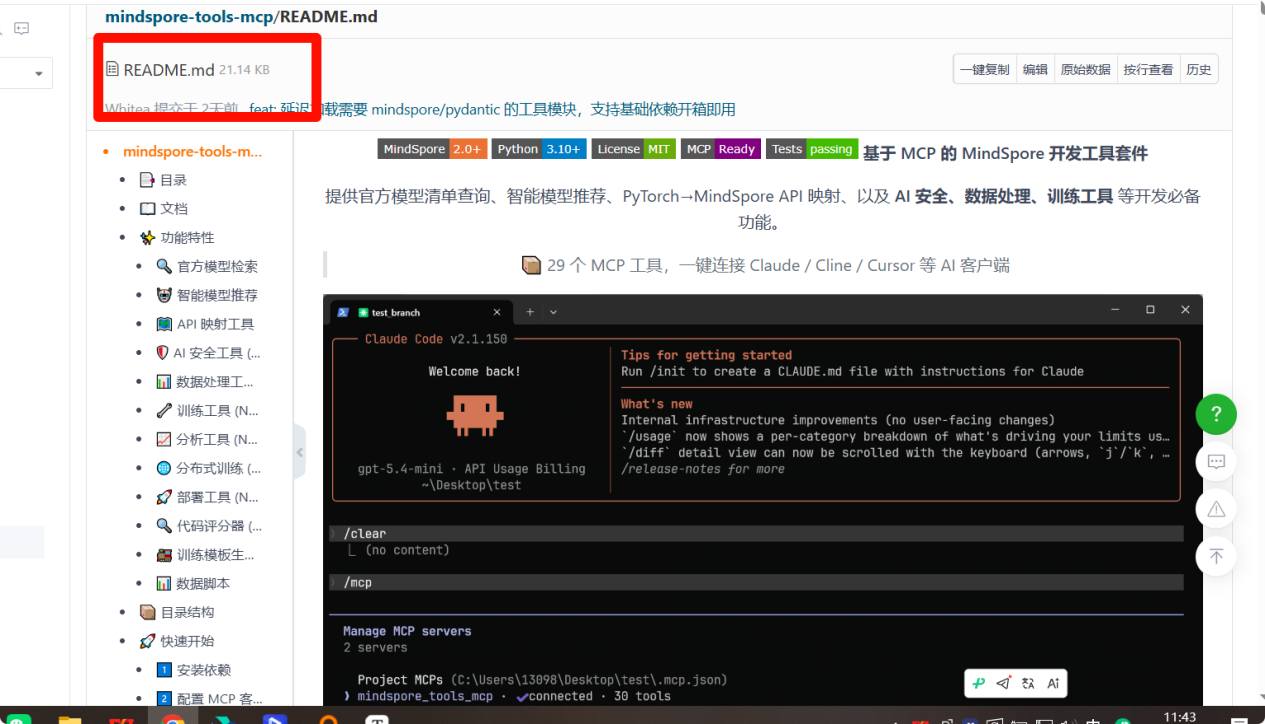Click the green P icon in floating toolbar
The width and height of the screenshot is (1265, 724).
[979, 683]
